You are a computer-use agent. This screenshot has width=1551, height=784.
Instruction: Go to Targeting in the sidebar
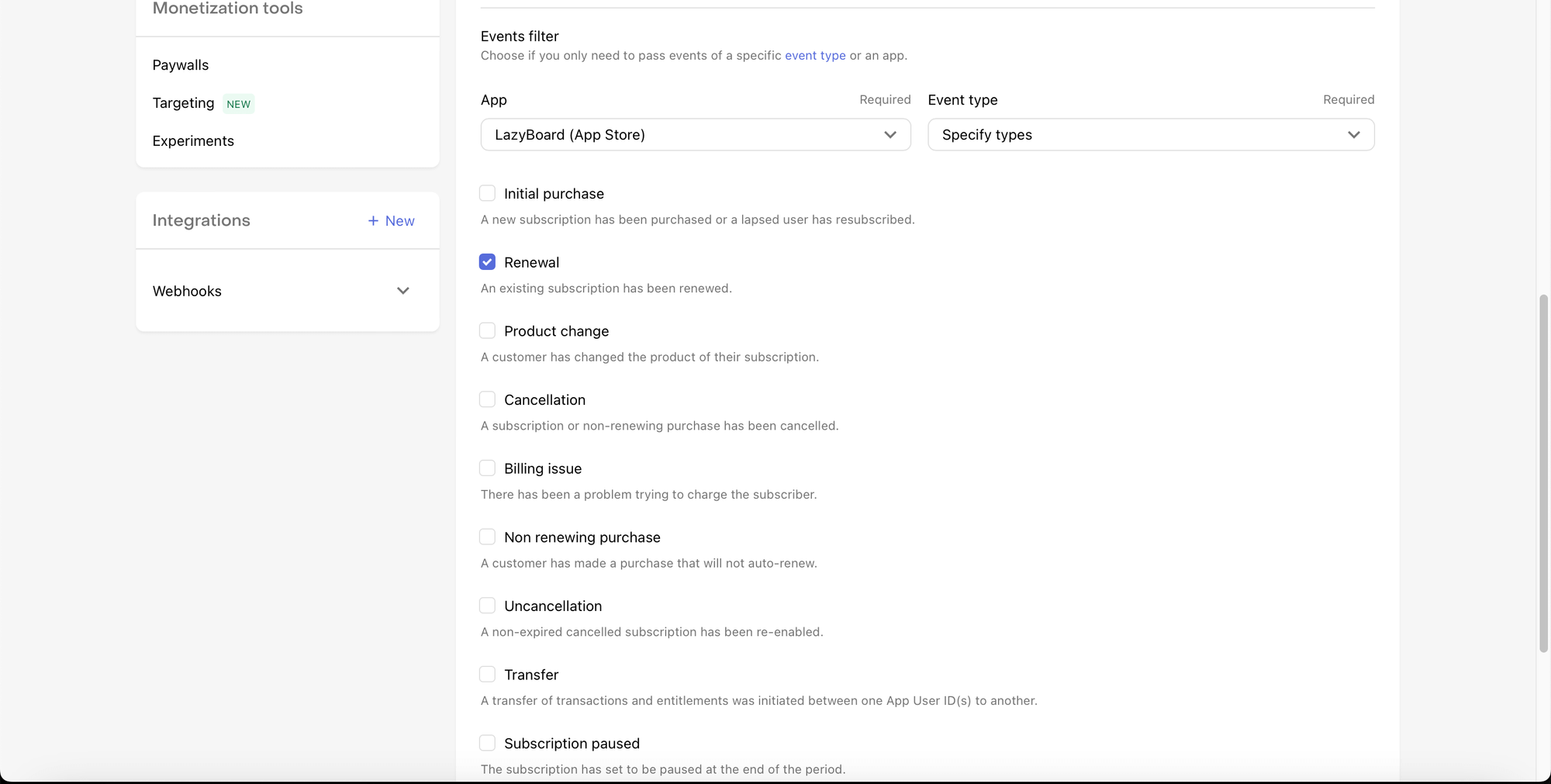pyautogui.click(x=183, y=103)
